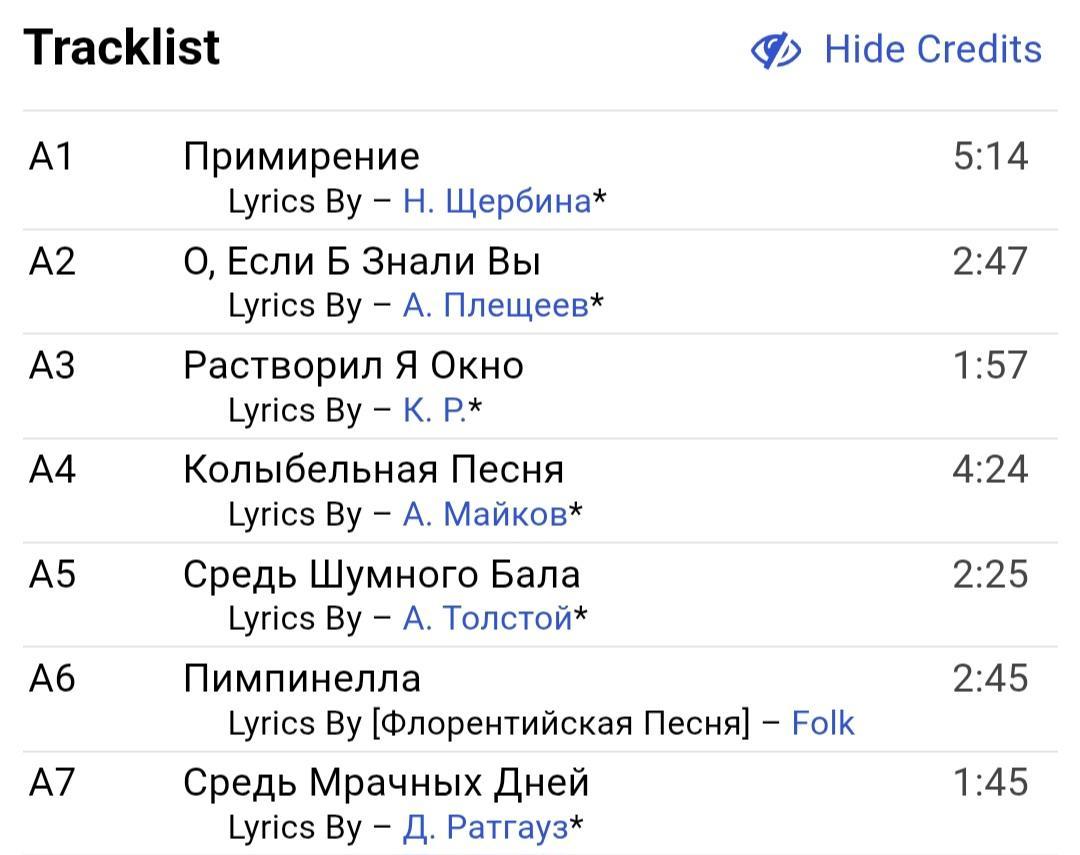
Task: Select track title О, Если Б Знали Вы
Action: coord(362,261)
